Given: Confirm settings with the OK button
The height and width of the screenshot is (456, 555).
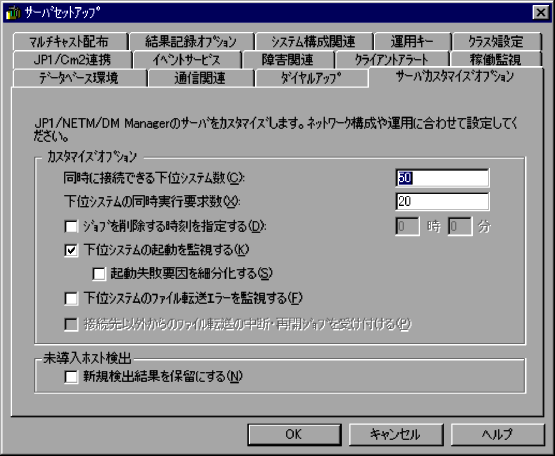Looking at the screenshot, I should click(x=294, y=434).
